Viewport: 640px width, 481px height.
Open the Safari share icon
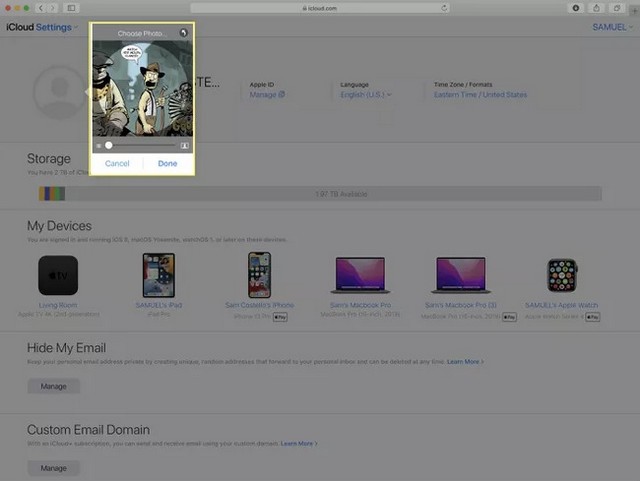tap(596, 8)
